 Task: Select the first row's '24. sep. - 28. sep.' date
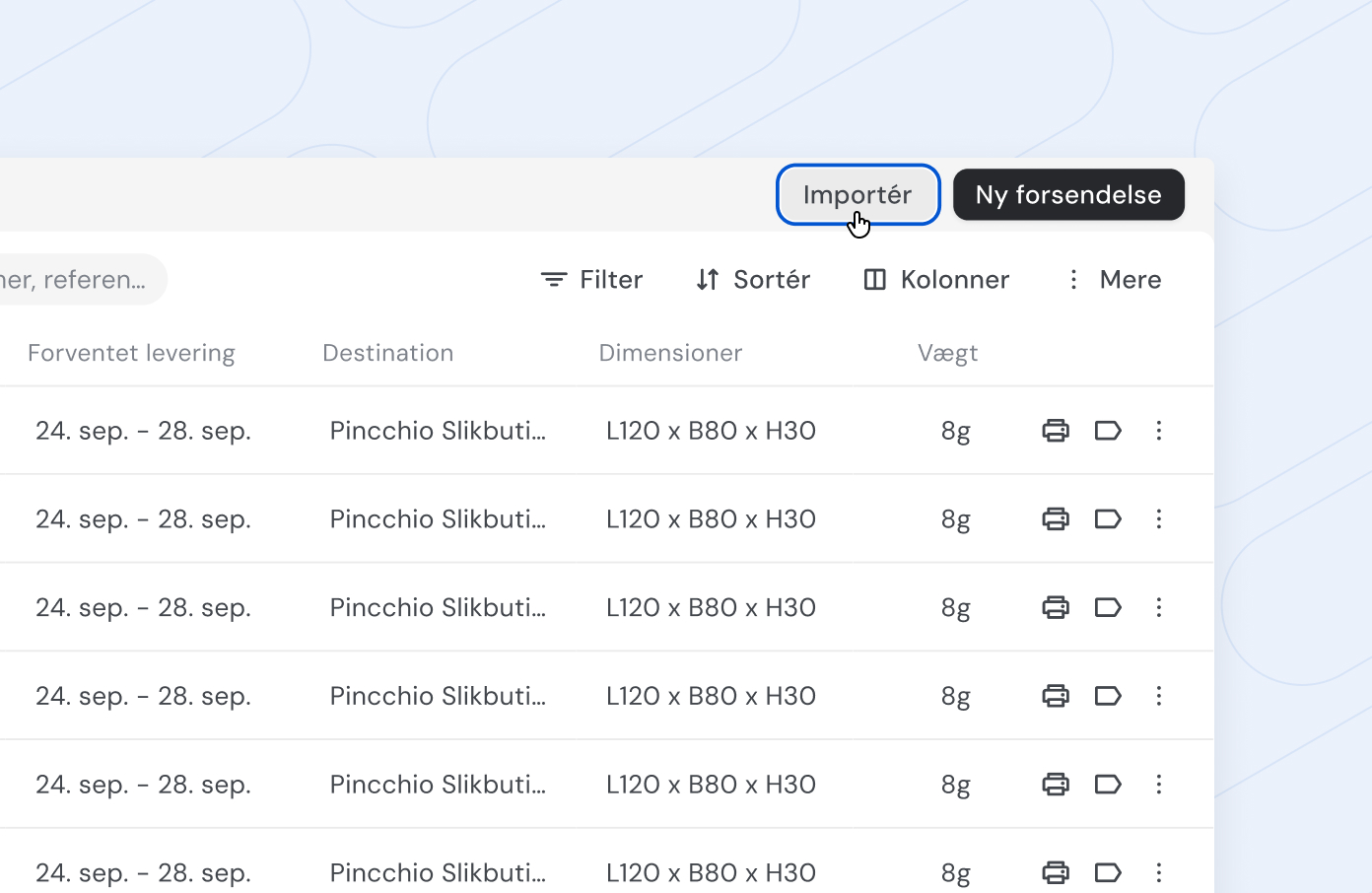pyautogui.click(x=144, y=431)
